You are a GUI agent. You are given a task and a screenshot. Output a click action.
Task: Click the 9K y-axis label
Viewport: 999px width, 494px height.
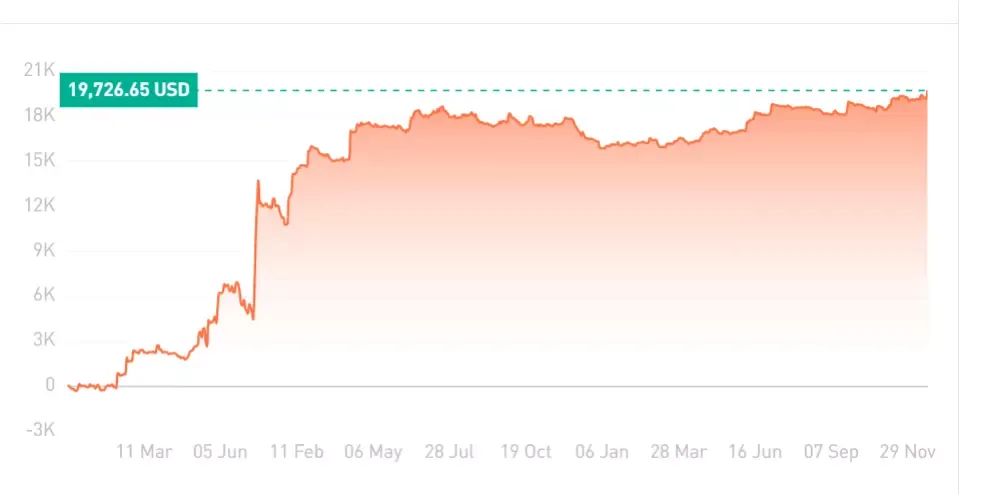44,251
